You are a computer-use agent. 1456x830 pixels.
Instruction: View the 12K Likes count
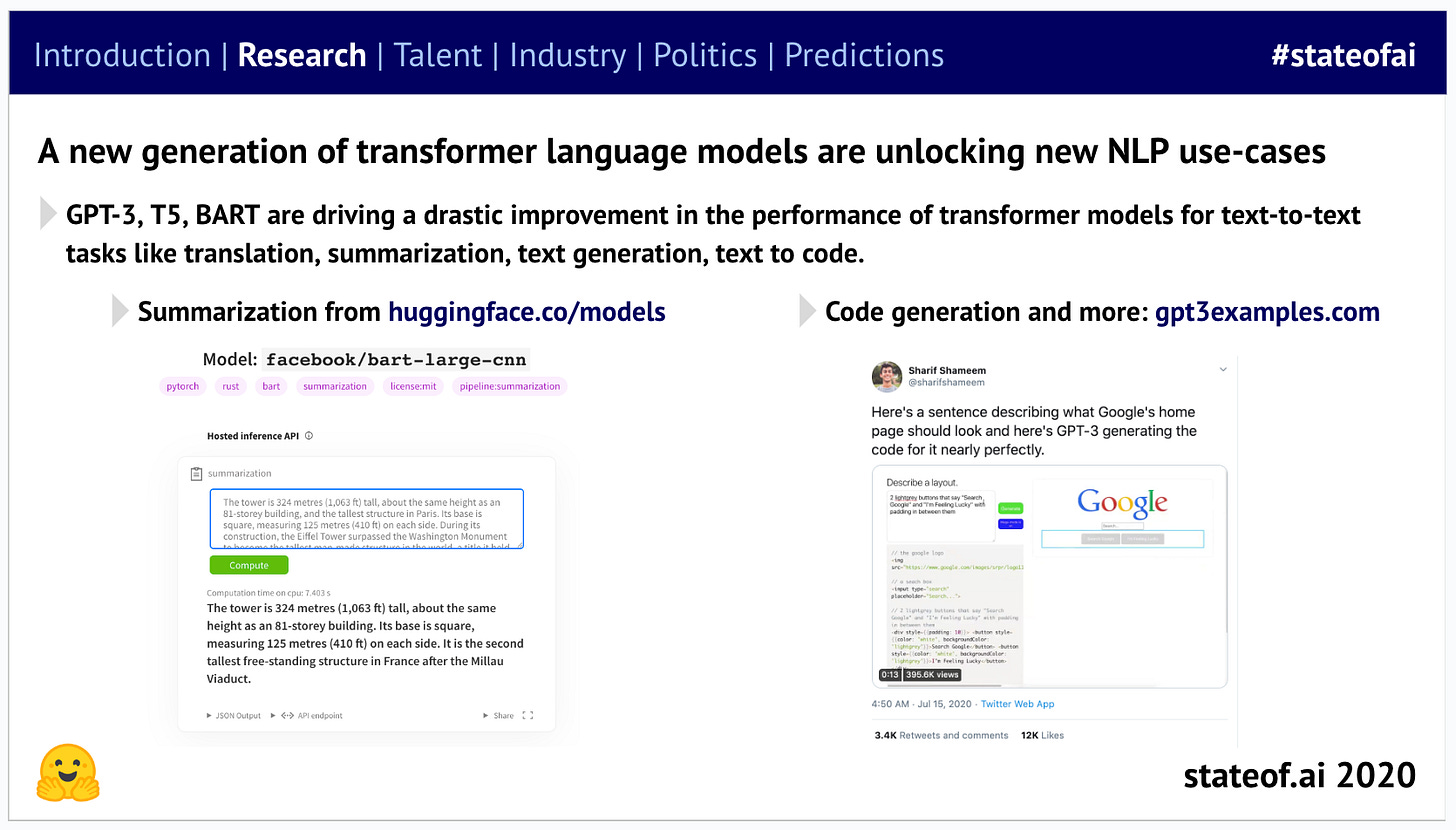pos(1042,735)
